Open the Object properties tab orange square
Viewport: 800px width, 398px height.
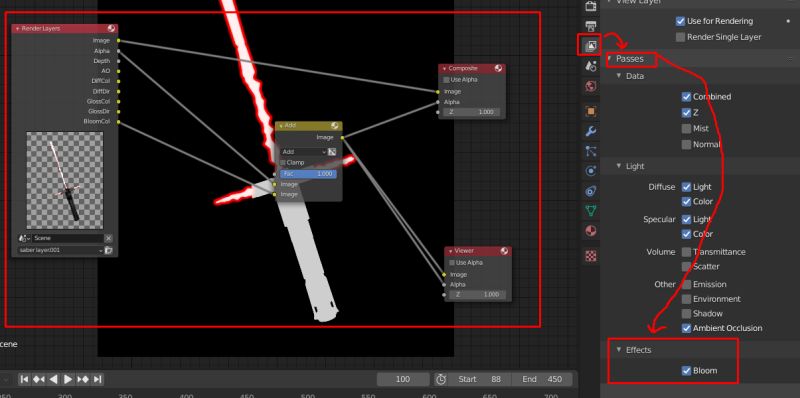(590, 111)
